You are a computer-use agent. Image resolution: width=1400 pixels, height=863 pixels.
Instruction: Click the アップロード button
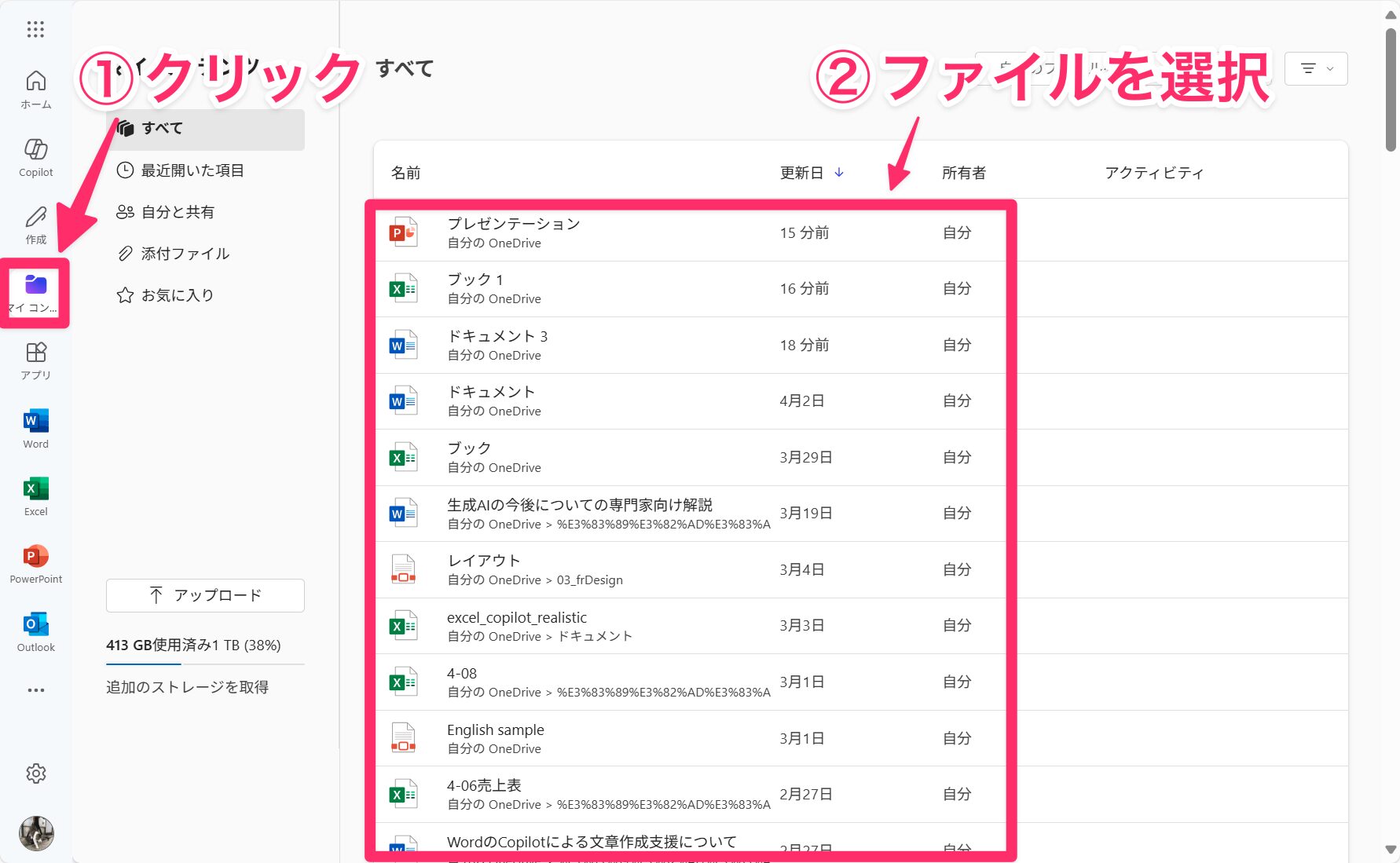point(204,595)
